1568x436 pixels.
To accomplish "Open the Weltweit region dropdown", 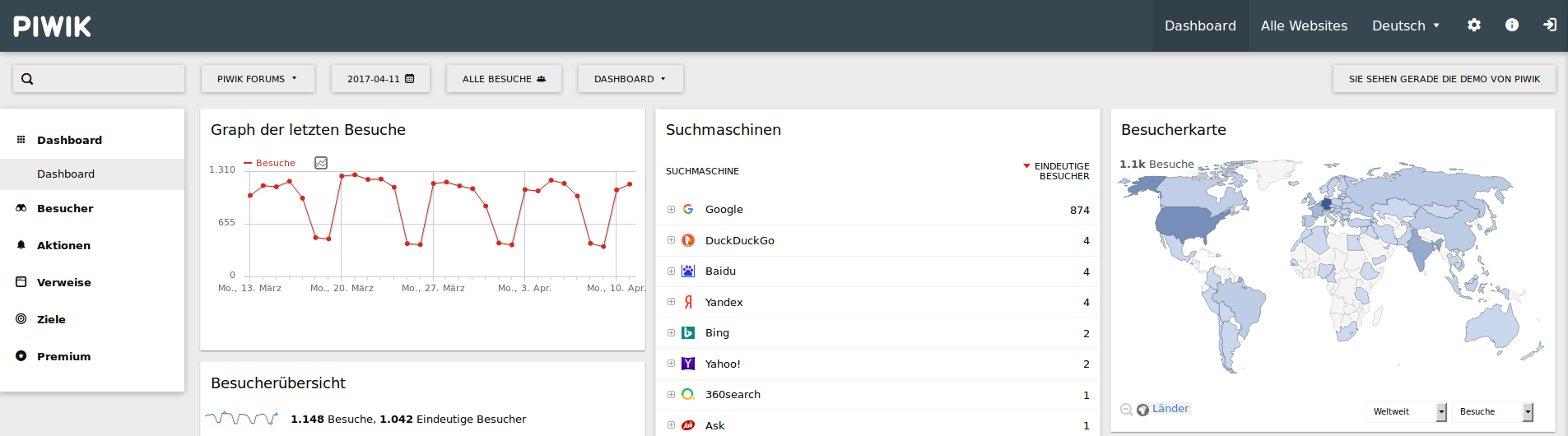I will (1408, 411).
